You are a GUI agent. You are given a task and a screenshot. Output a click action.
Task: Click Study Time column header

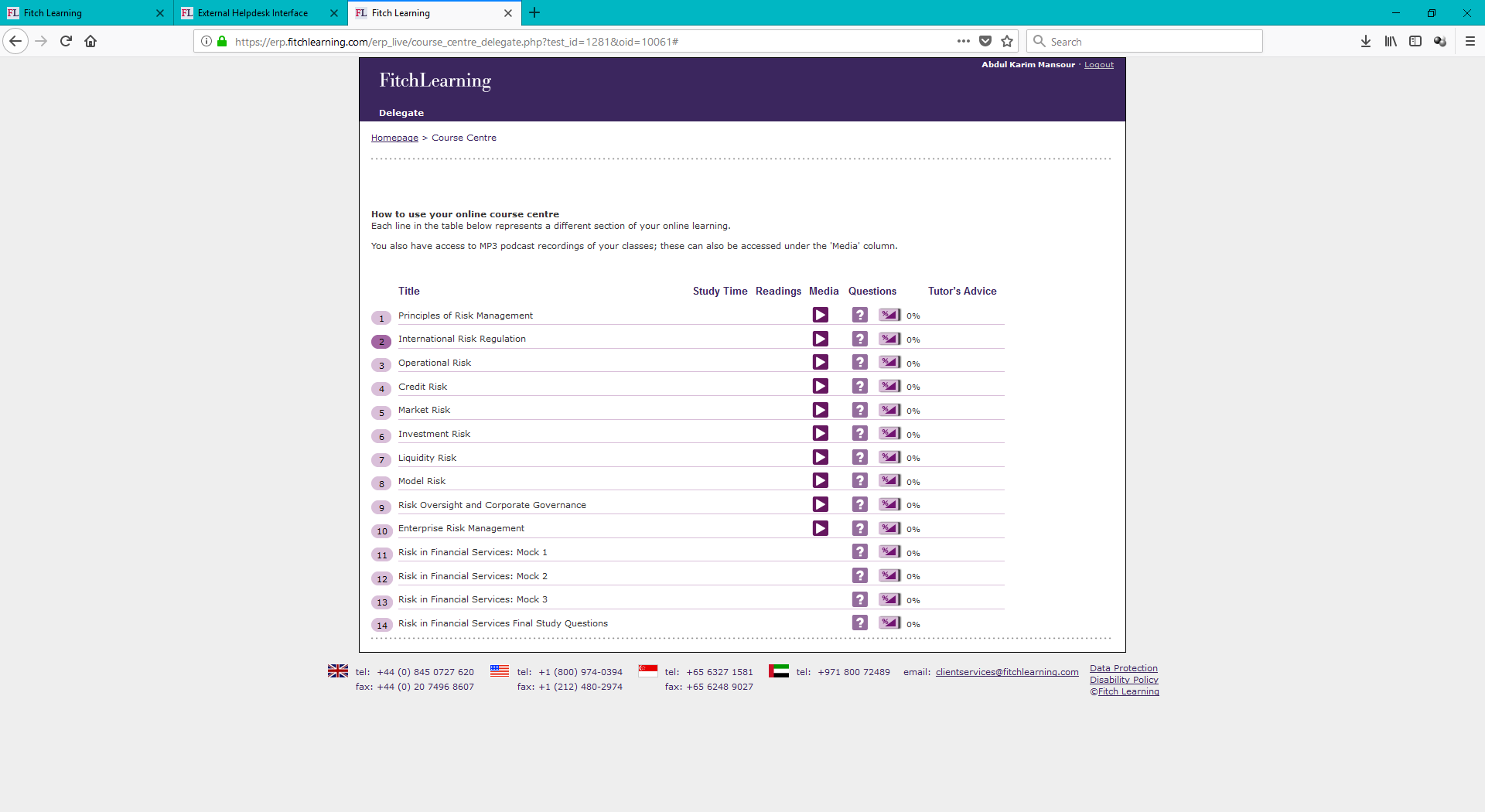pyautogui.click(x=720, y=291)
